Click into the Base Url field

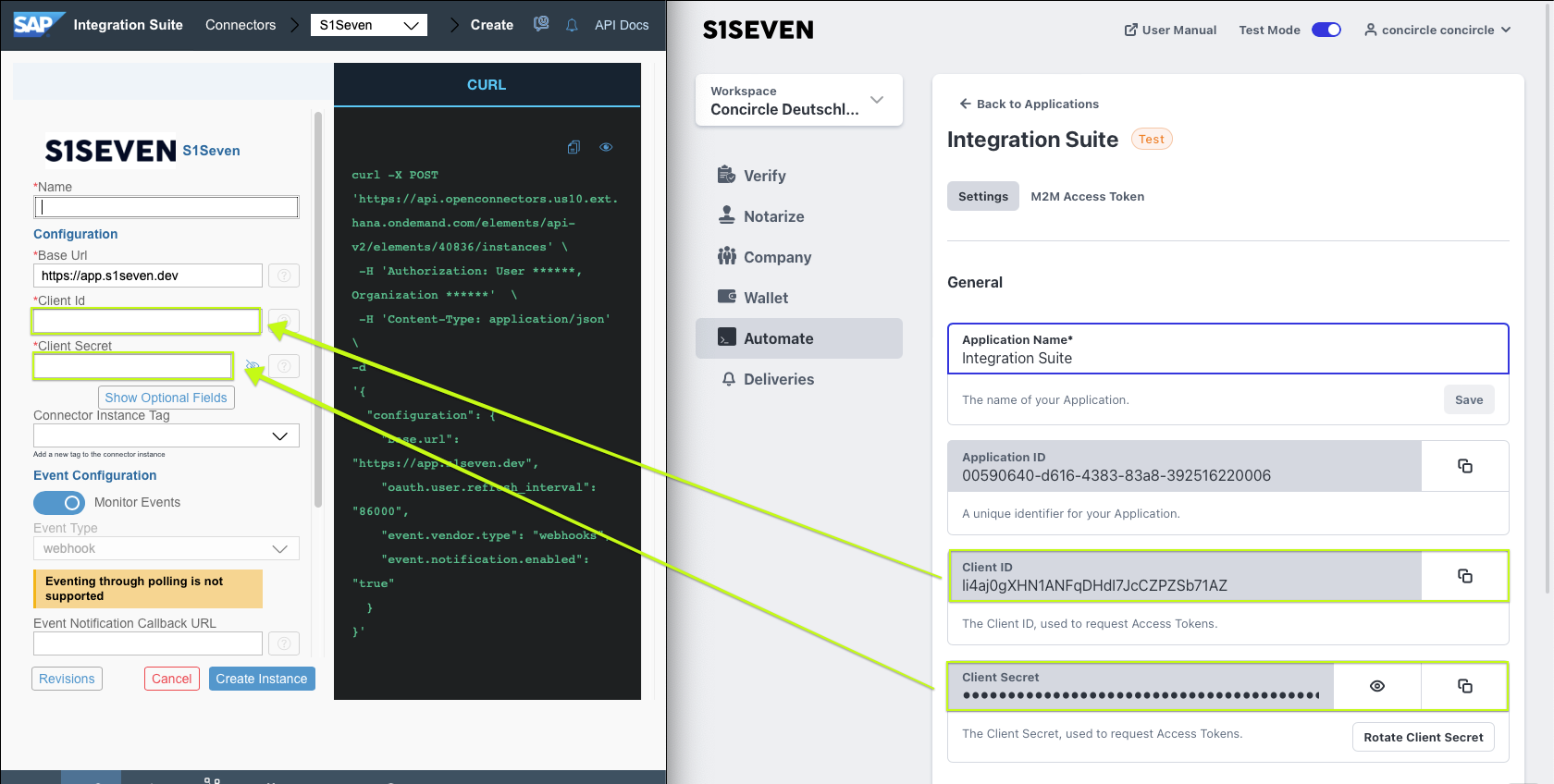[148, 276]
